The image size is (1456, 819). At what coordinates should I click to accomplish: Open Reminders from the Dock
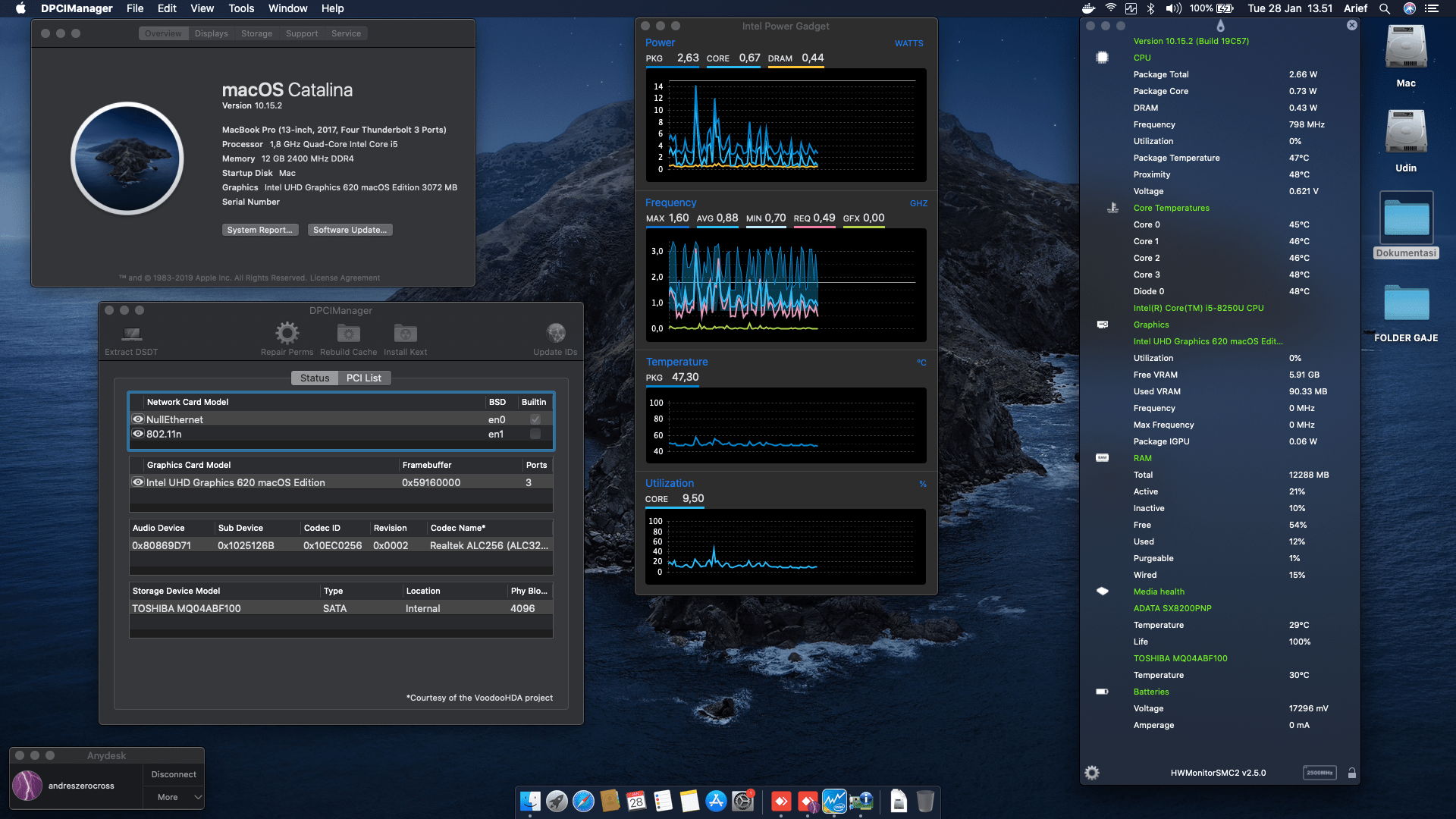pos(663,801)
